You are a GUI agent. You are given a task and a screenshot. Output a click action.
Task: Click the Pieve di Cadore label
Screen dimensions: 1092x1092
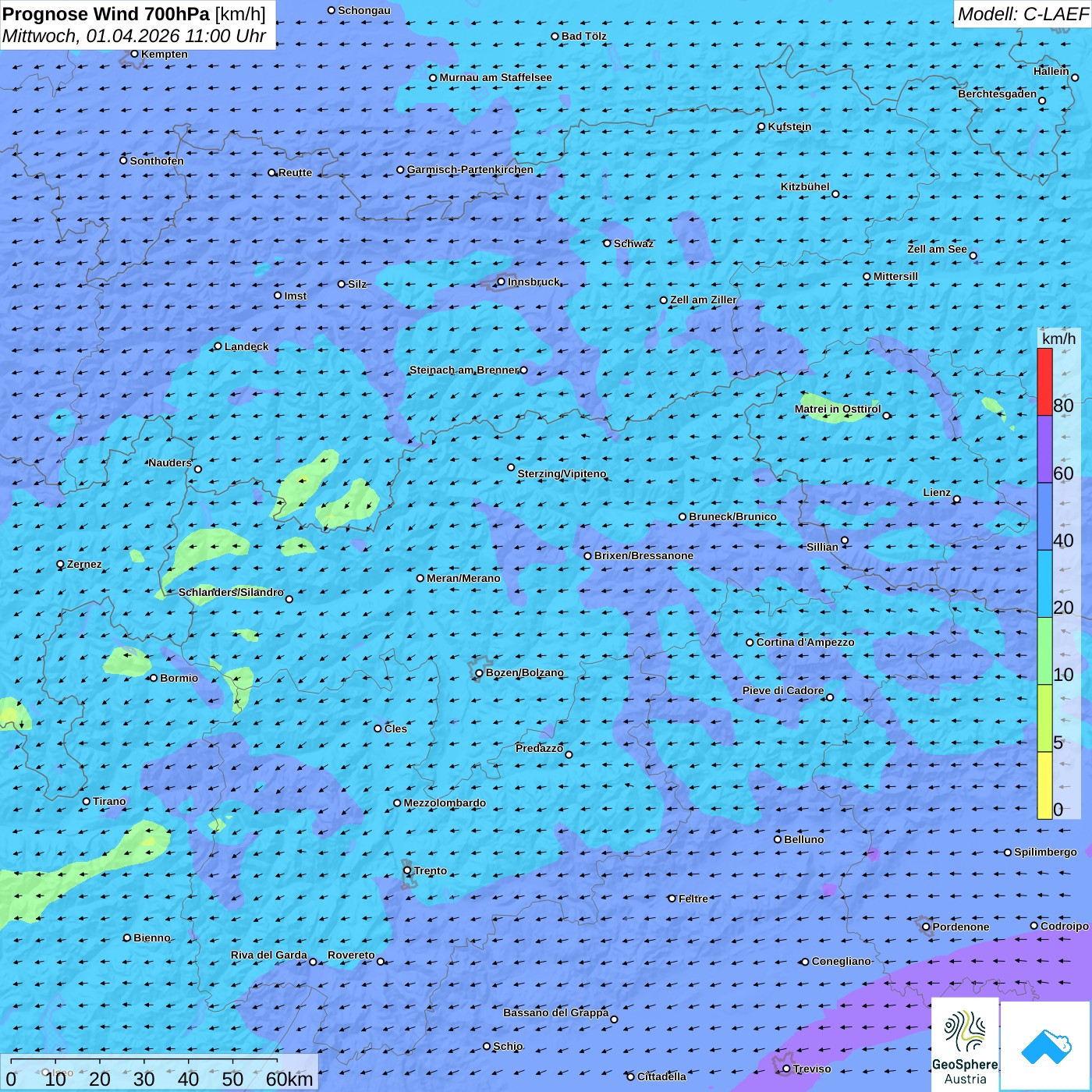click(782, 690)
